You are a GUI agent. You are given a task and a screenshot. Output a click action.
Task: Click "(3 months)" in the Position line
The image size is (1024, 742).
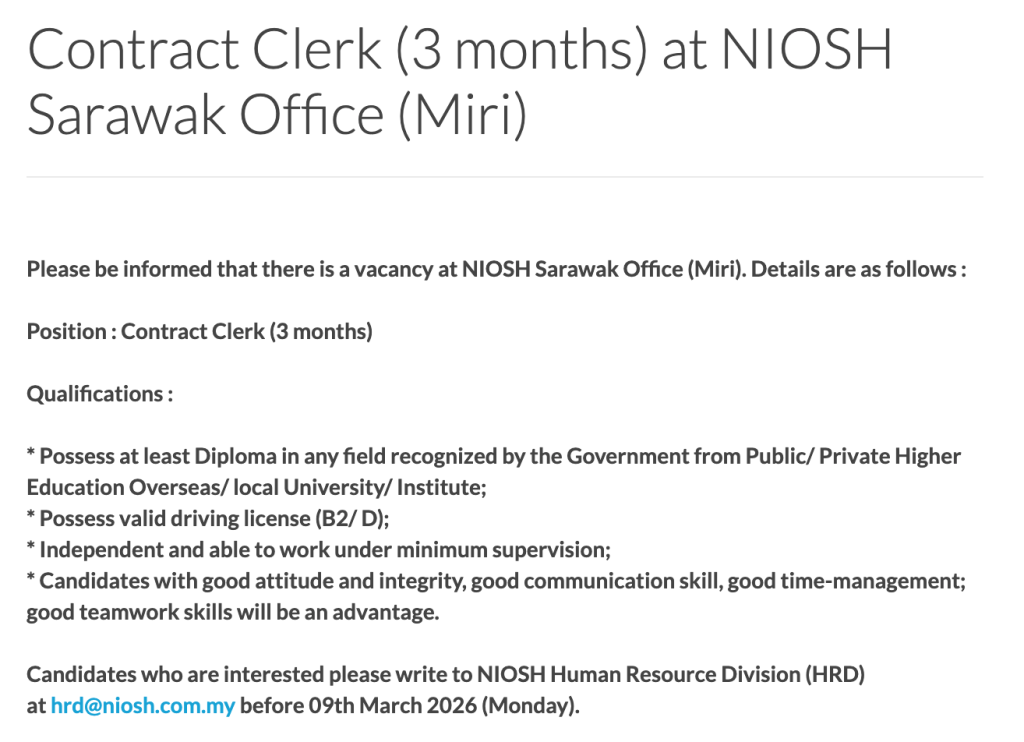point(320,332)
